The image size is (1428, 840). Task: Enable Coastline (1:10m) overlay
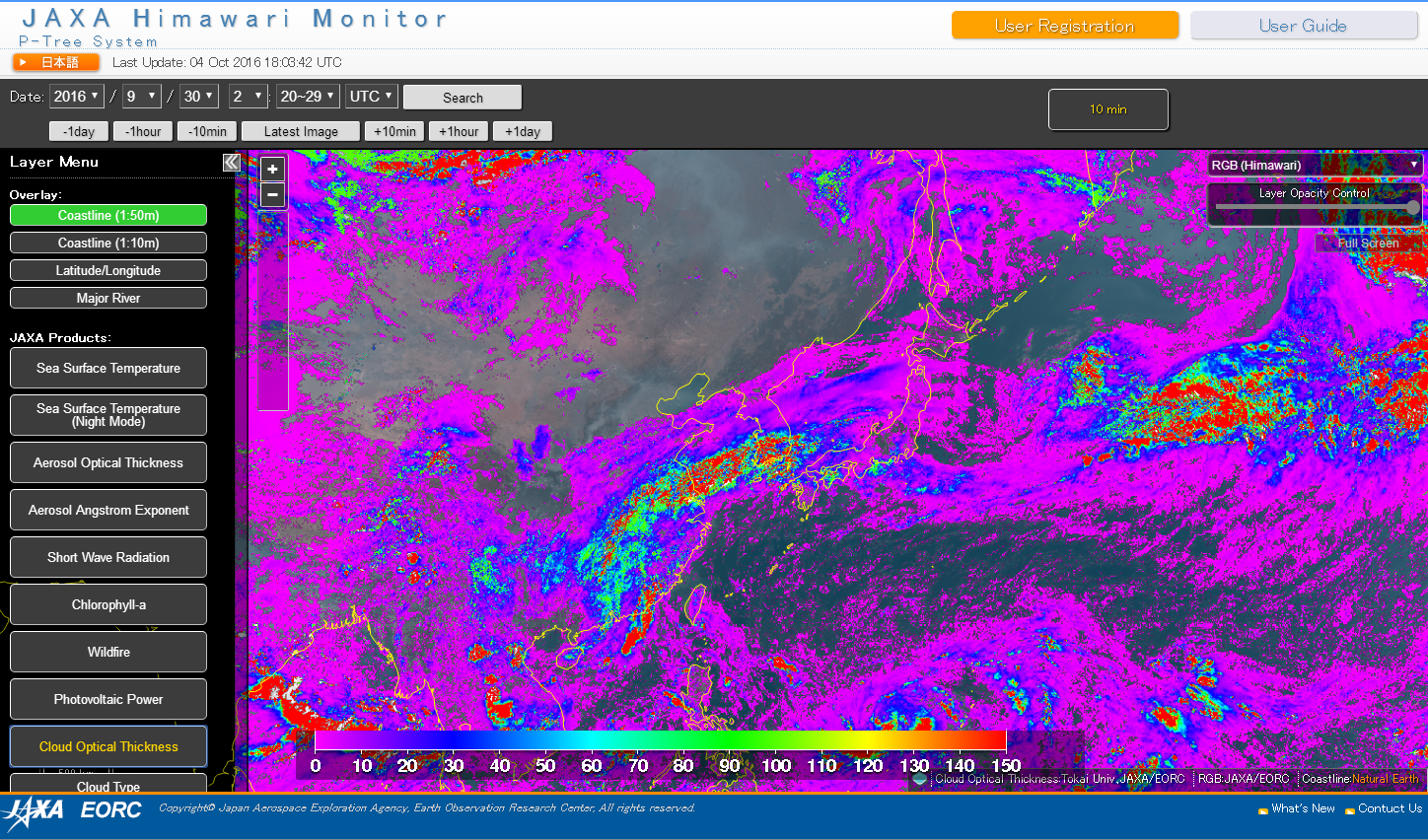point(108,243)
